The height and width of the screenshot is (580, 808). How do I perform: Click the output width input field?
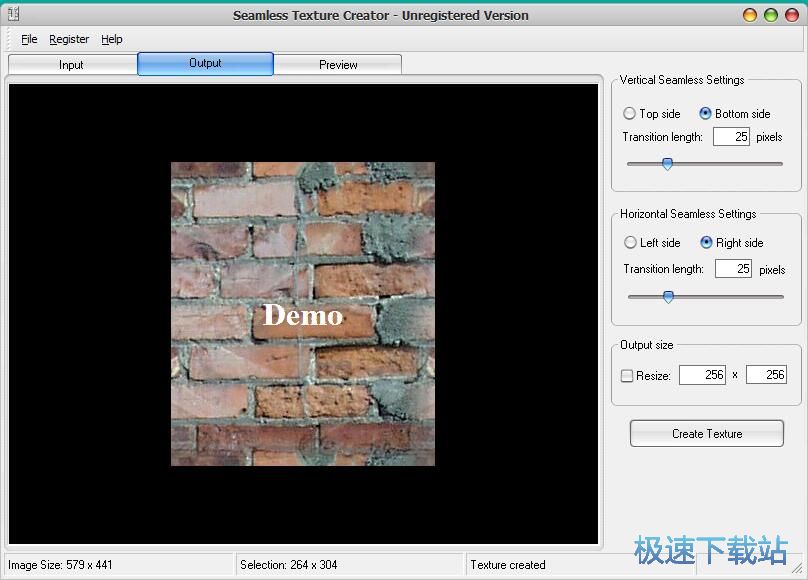tap(702, 375)
